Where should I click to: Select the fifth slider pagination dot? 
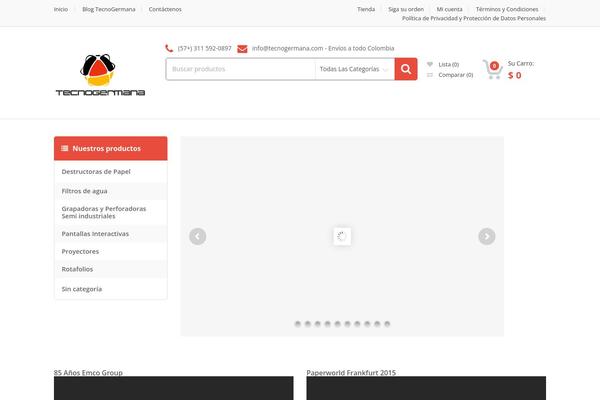coord(338,324)
